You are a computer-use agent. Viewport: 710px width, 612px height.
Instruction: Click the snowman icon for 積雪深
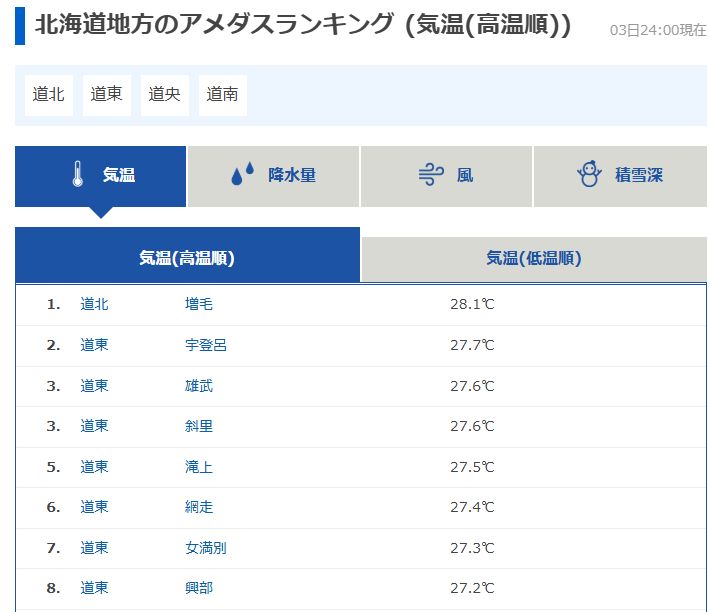tap(589, 174)
